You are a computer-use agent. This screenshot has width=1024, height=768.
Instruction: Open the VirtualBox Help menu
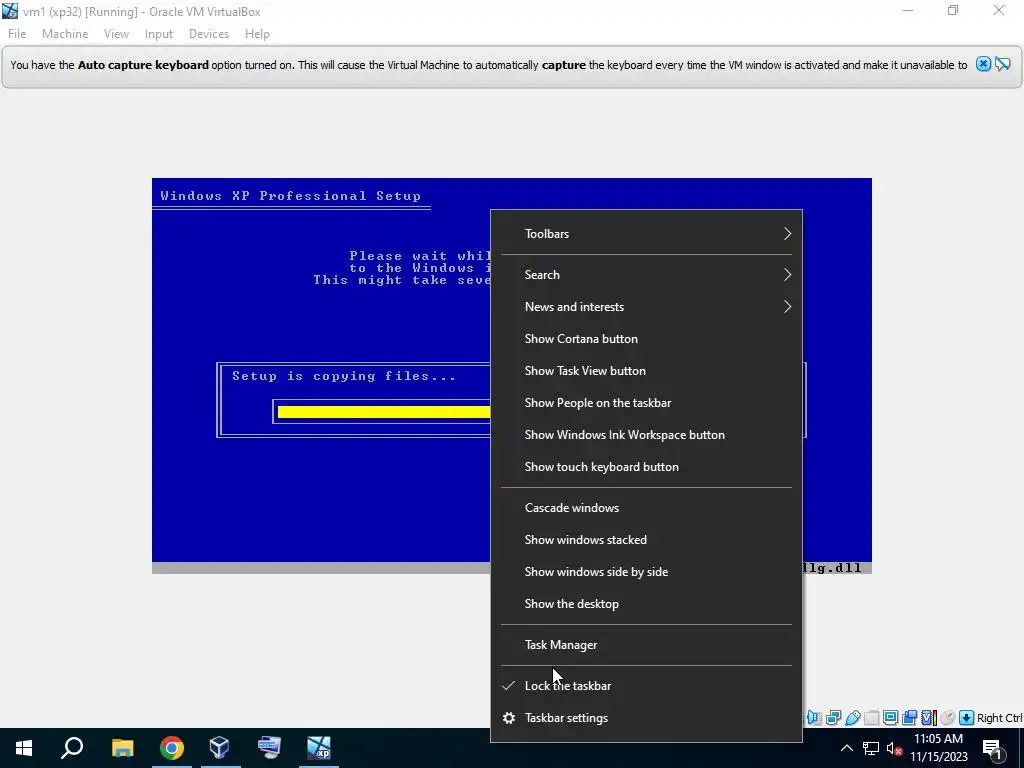[257, 34]
